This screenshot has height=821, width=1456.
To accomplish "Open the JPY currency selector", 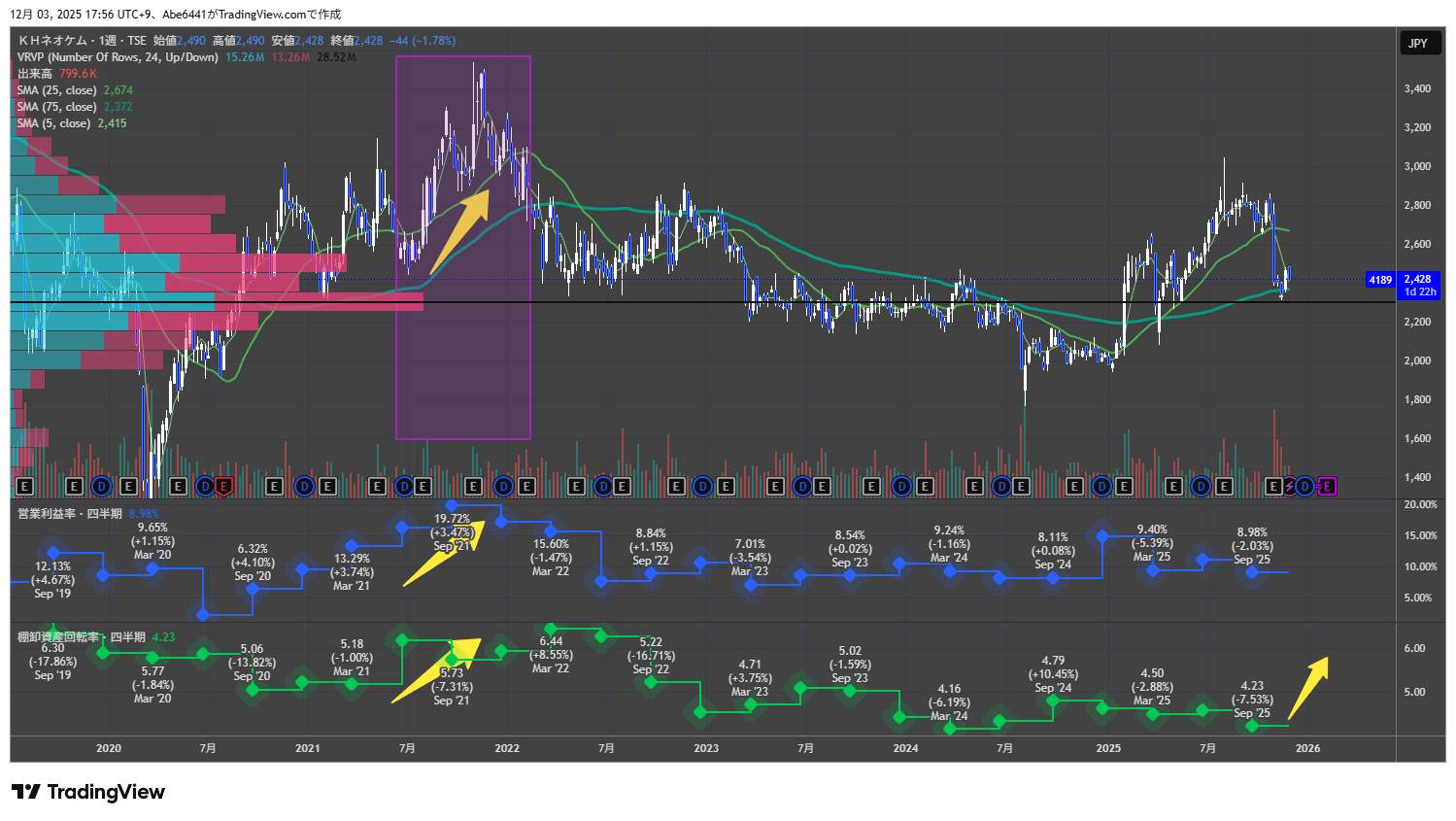I will click(1417, 43).
